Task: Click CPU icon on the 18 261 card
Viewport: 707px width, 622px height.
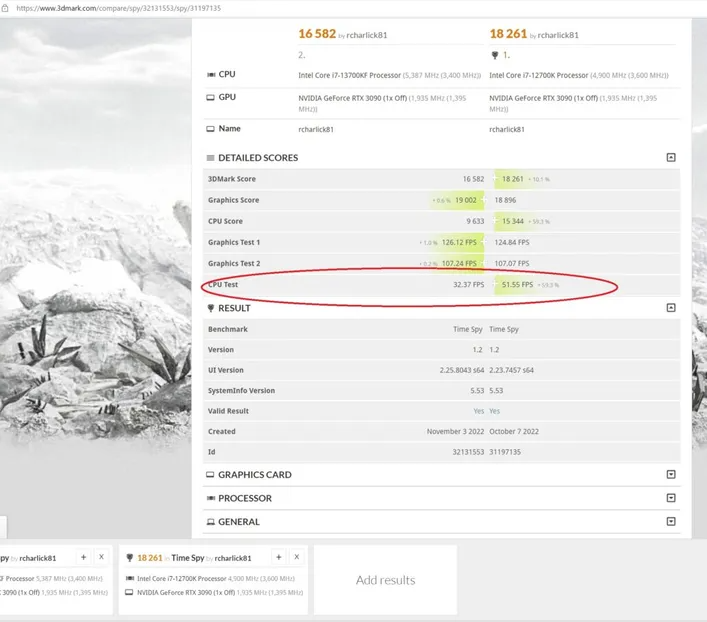Action: coord(130,578)
